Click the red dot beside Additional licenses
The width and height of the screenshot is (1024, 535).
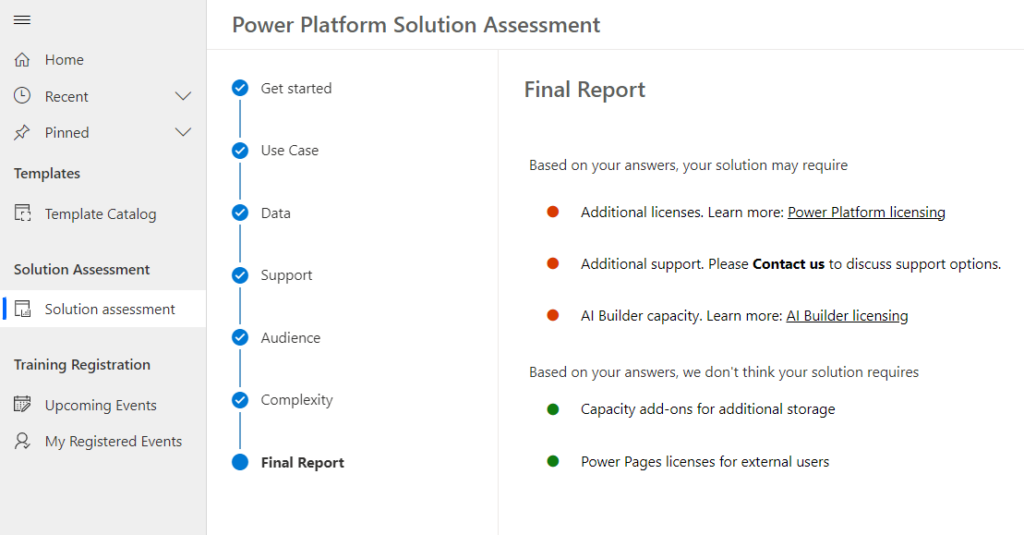pyautogui.click(x=552, y=212)
